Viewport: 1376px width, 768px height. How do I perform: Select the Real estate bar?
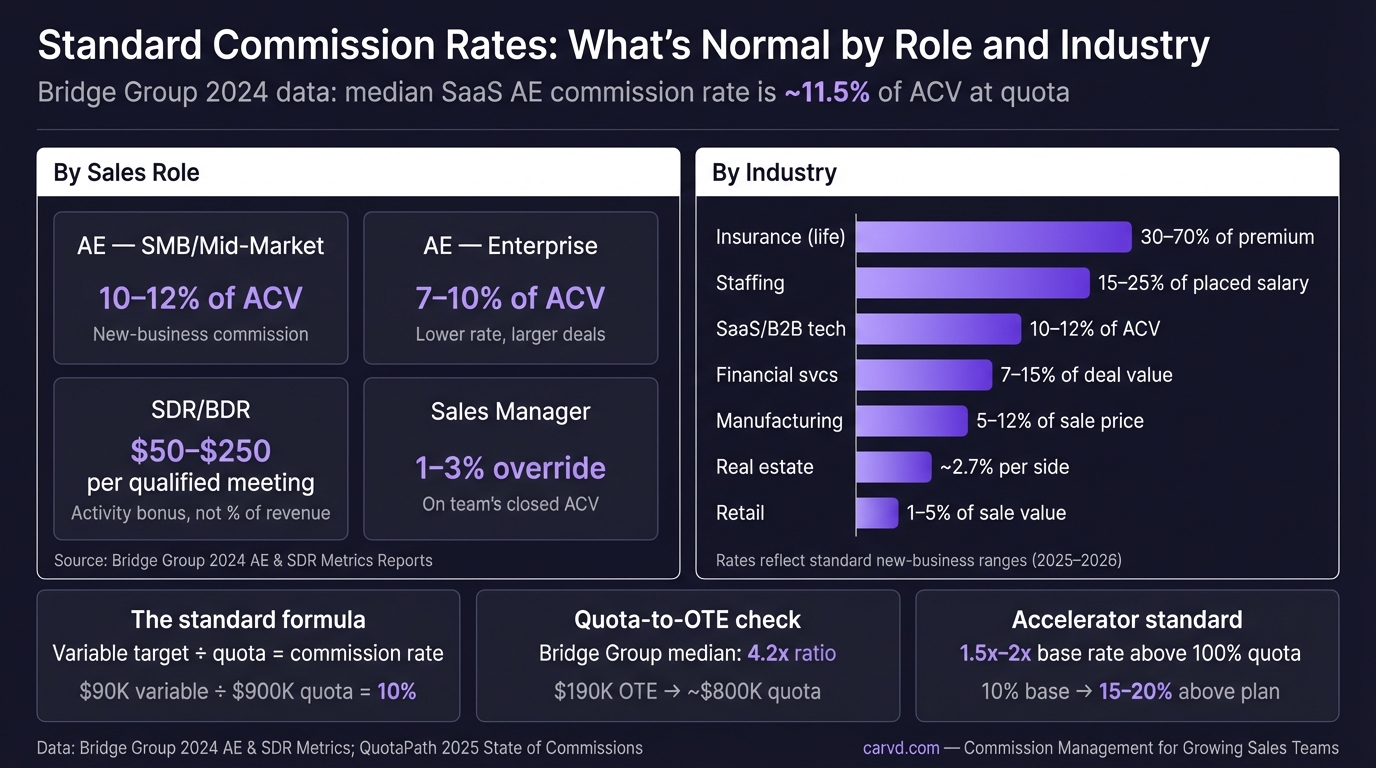[893, 467]
